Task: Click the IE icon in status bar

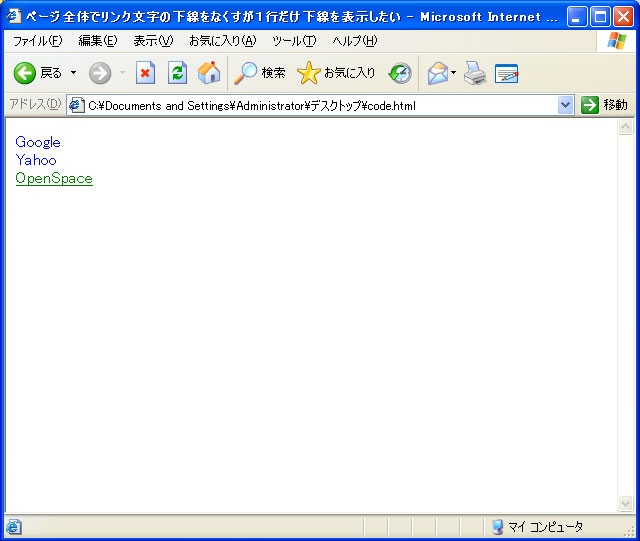Action: [x=13, y=527]
